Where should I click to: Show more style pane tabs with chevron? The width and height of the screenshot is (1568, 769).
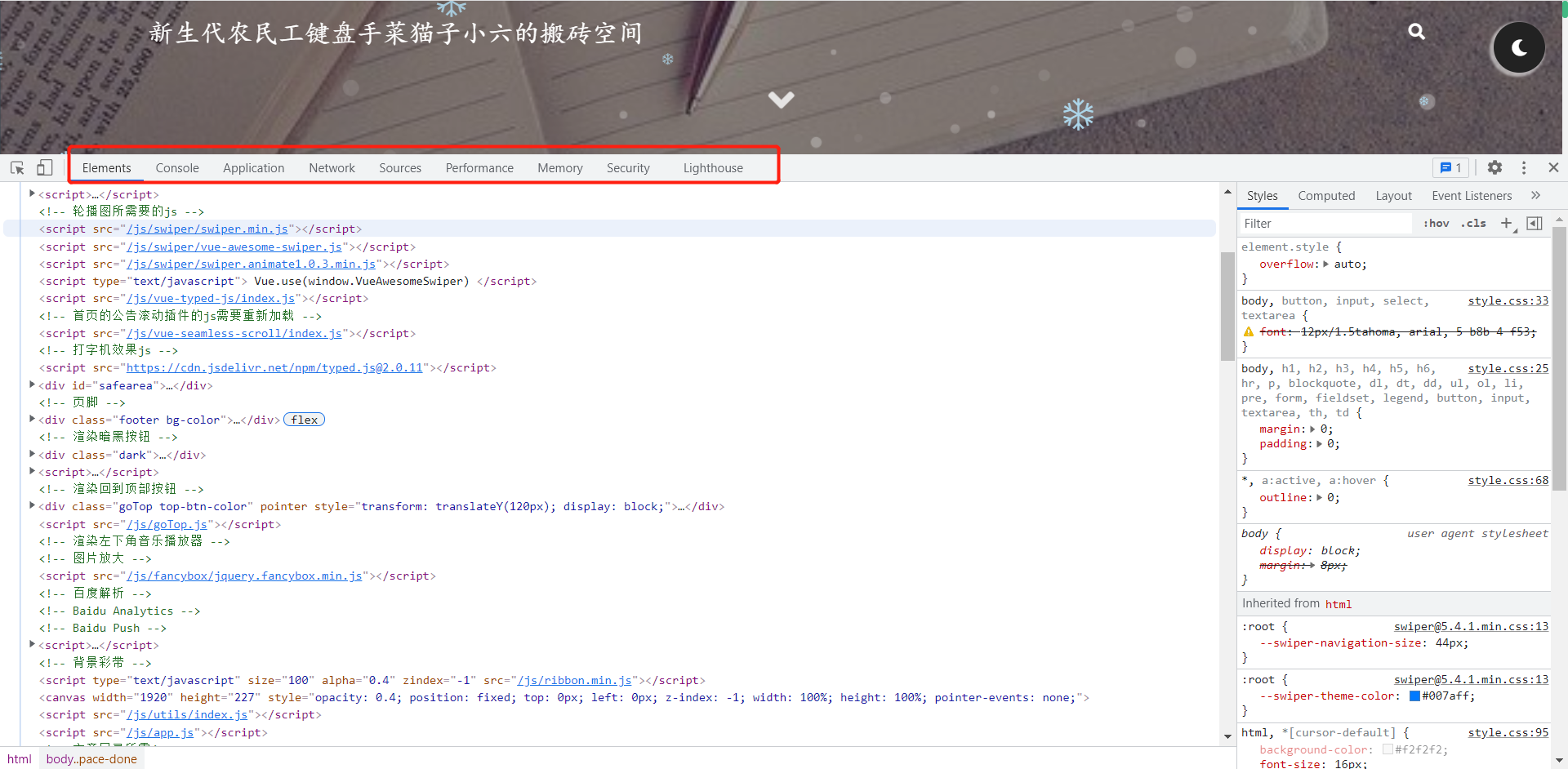click(x=1535, y=195)
